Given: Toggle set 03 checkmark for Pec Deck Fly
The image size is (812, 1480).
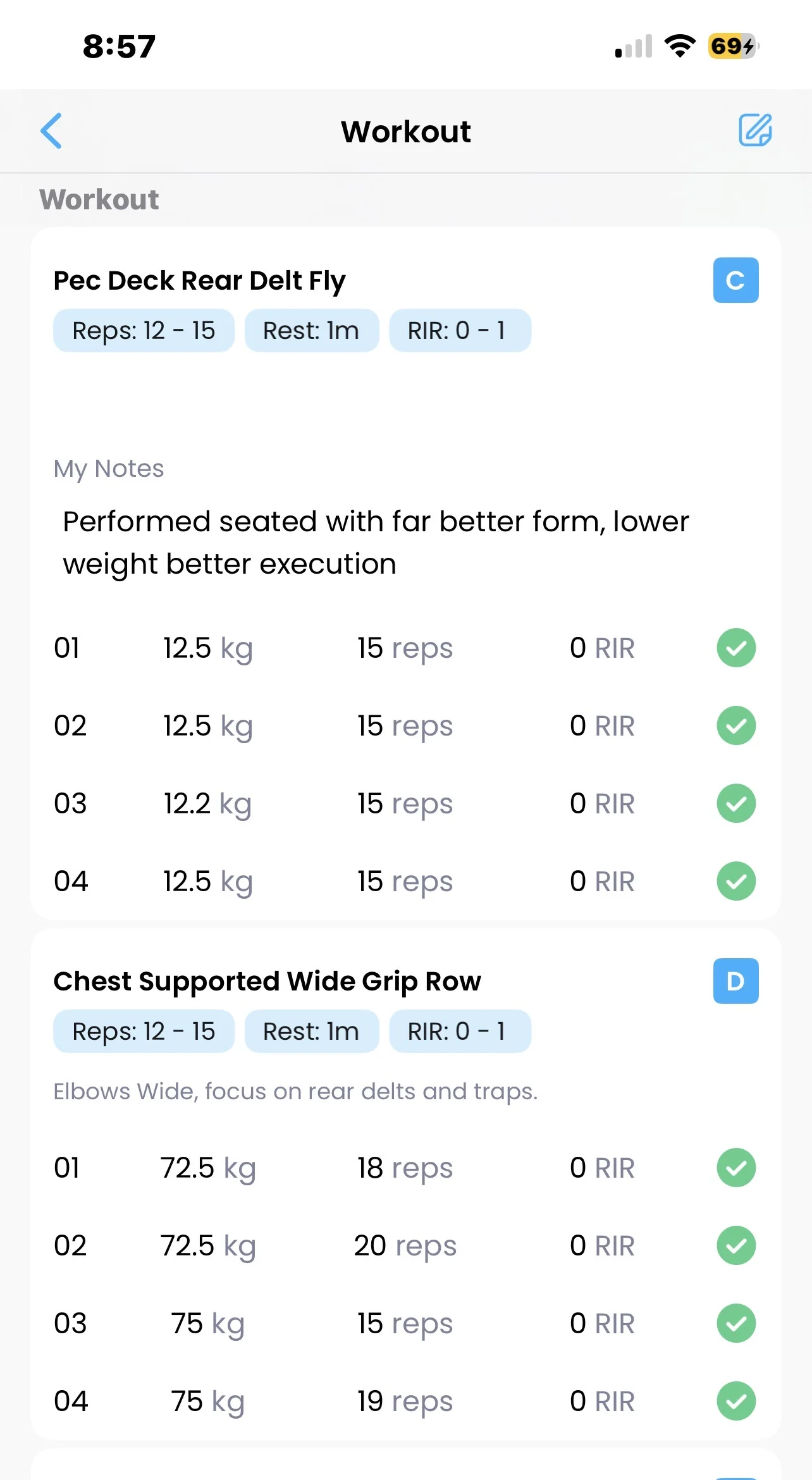Looking at the screenshot, I should point(736,803).
